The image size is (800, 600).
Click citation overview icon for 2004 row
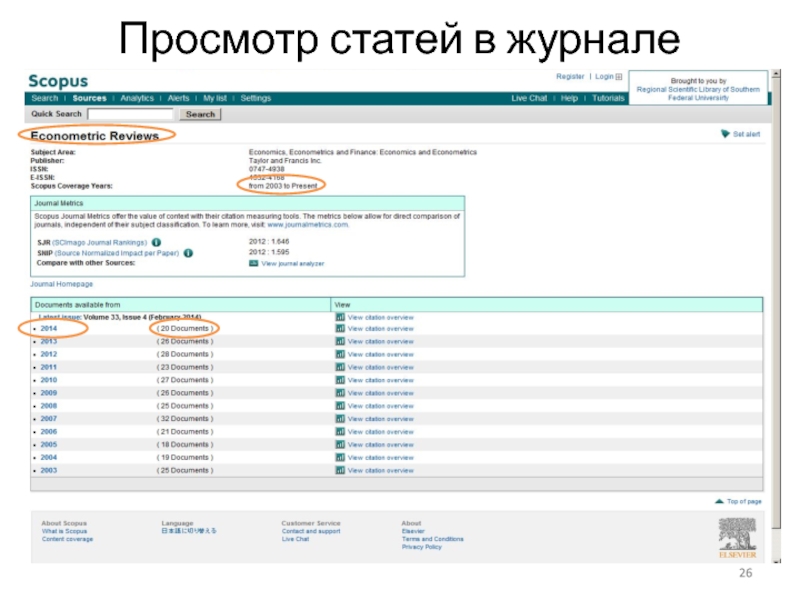tap(340, 458)
